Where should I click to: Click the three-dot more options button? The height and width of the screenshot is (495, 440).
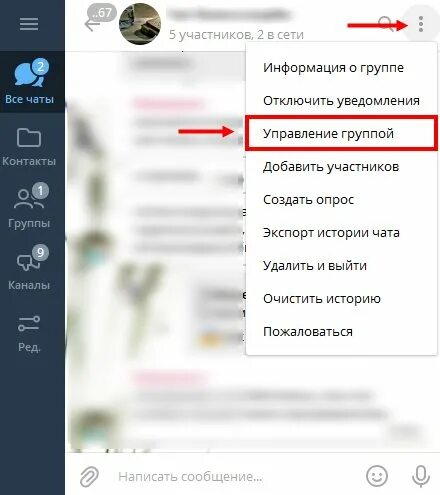[x=421, y=24]
